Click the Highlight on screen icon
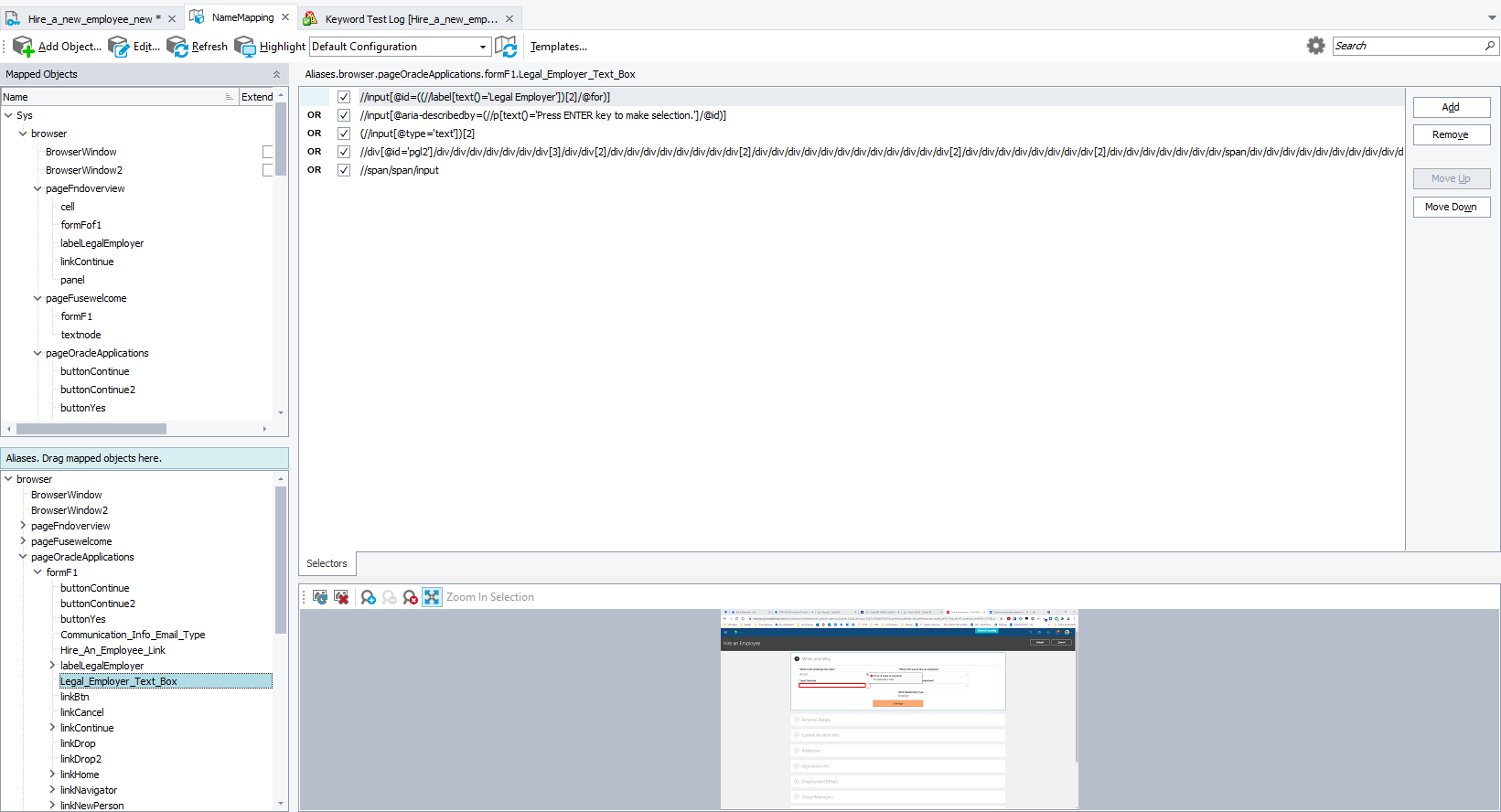The image size is (1501, 812). [x=245, y=47]
